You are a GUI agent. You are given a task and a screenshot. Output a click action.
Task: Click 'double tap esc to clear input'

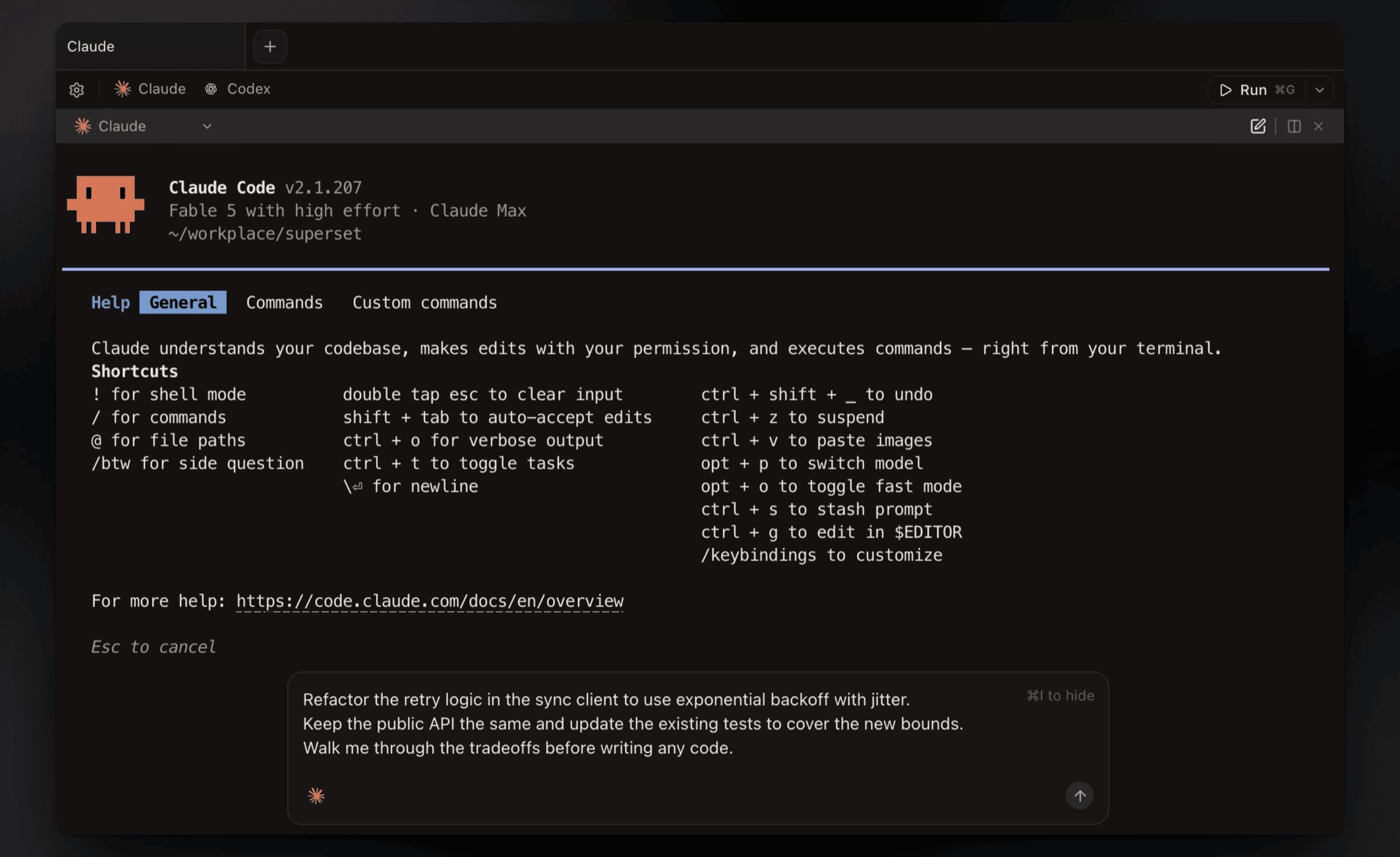click(482, 394)
